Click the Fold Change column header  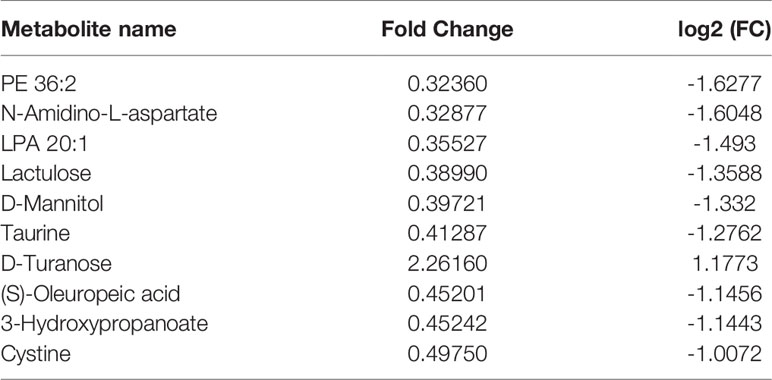(x=447, y=30)
